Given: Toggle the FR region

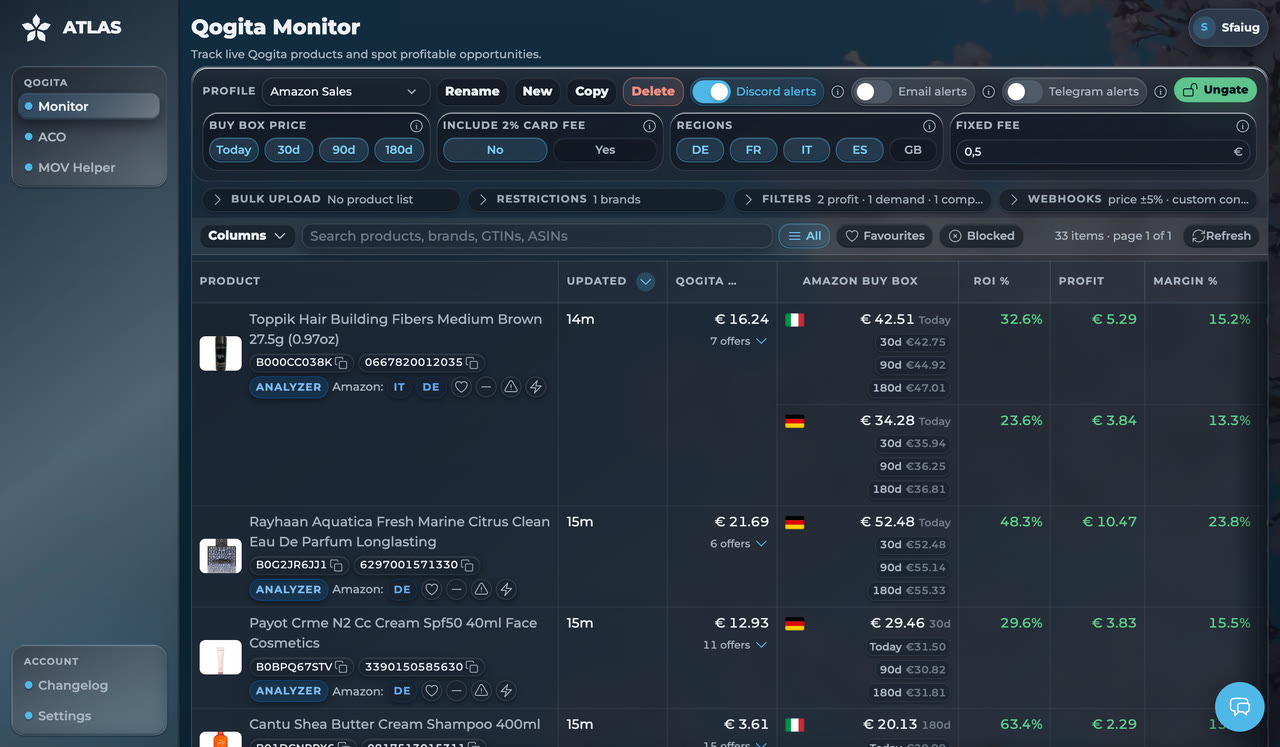Looking at the screenshot, I should (753, 150).
